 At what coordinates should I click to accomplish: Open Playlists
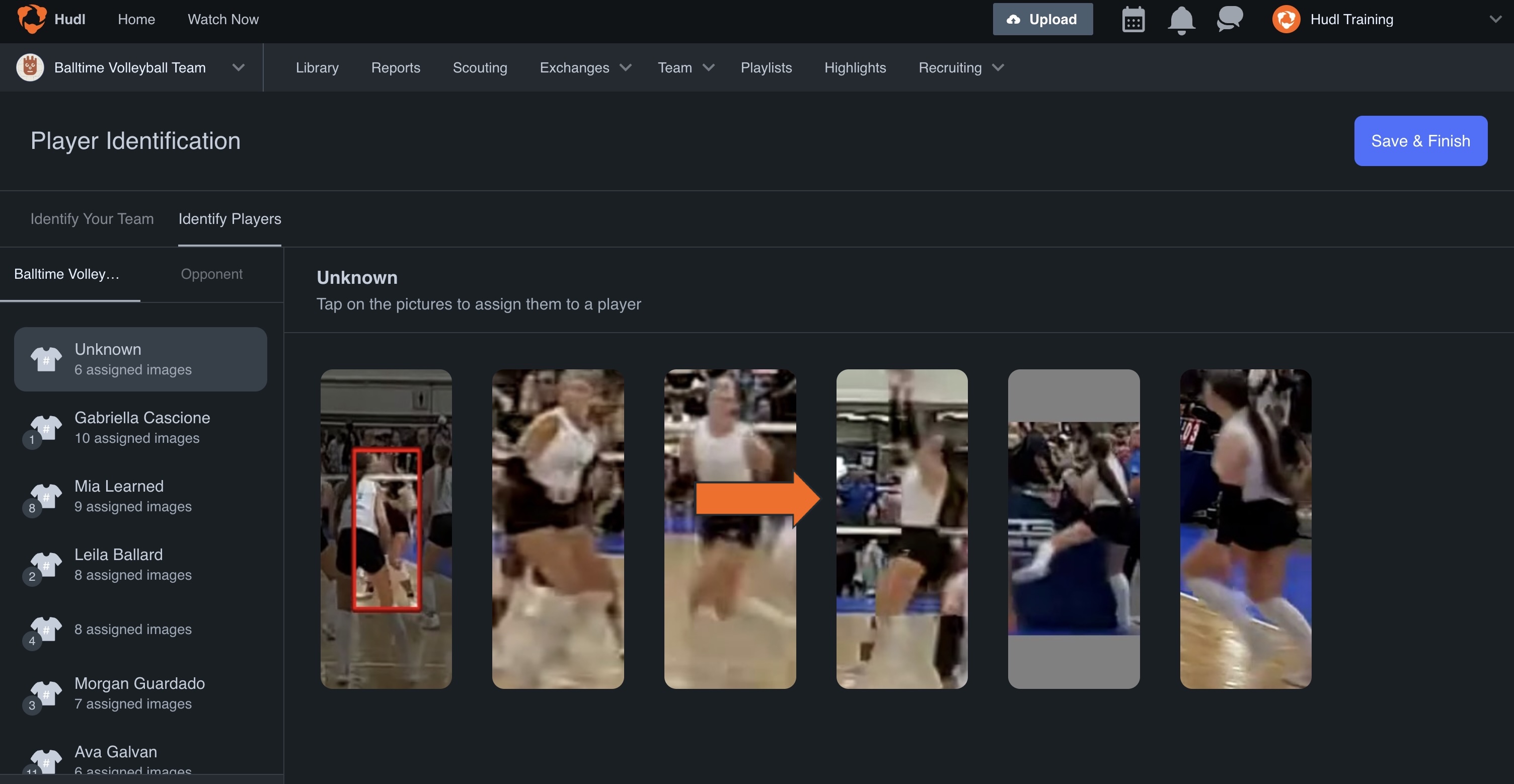point(766,67)
